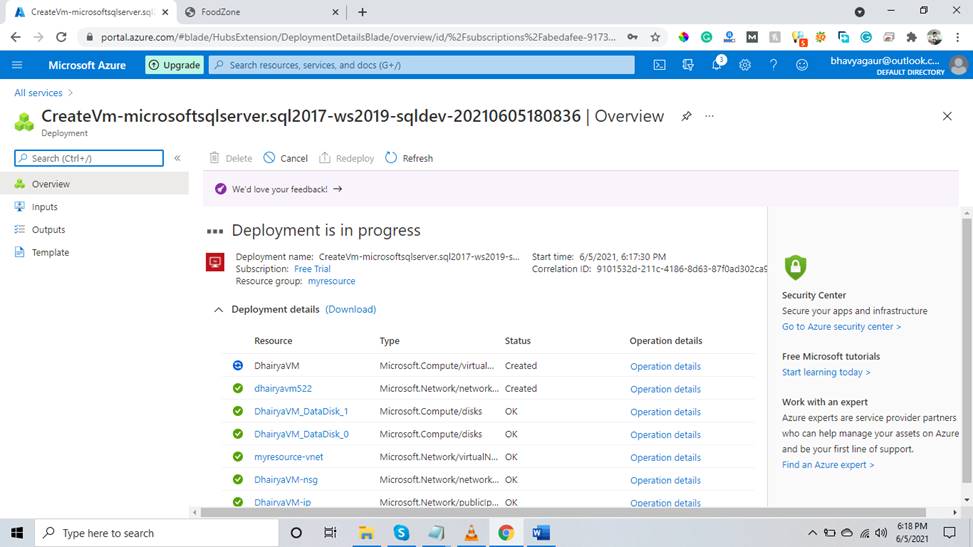Viewport: 973px width, 547px height.
Task: Open the Feedback smiley icon
Action: point(802,65)
